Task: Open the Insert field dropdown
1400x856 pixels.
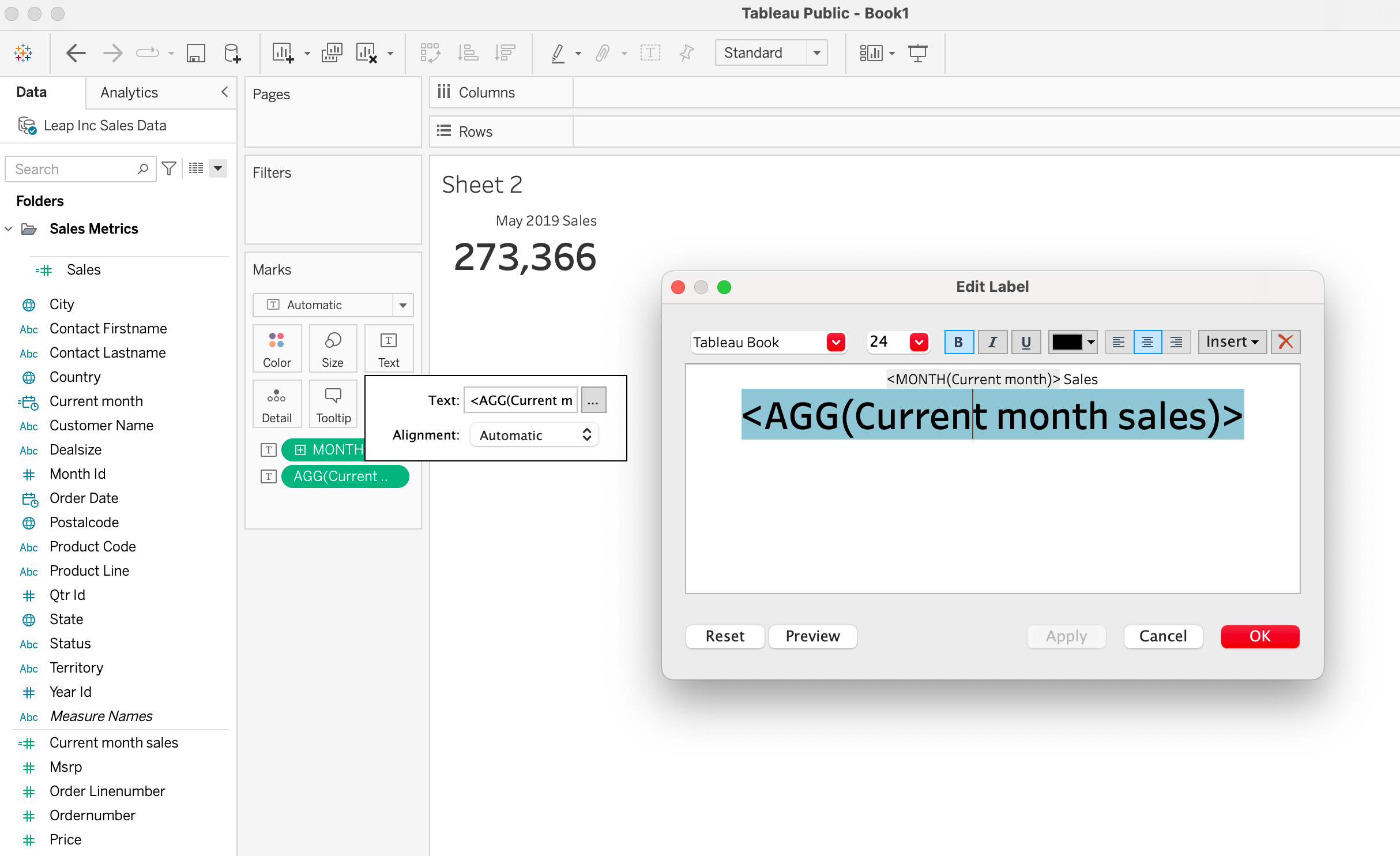Action: [1232, 342]
